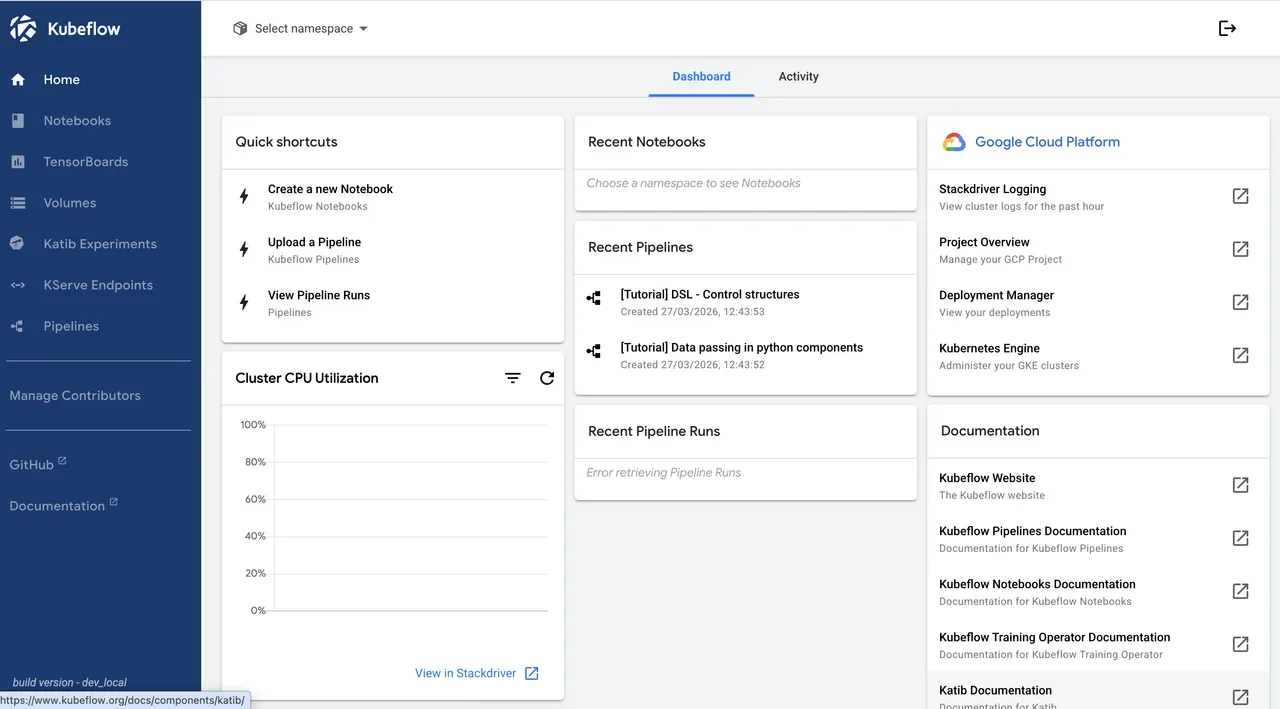
Task: Open Pipelines Documentation external link icon
Action: [x=1241, y=538]
